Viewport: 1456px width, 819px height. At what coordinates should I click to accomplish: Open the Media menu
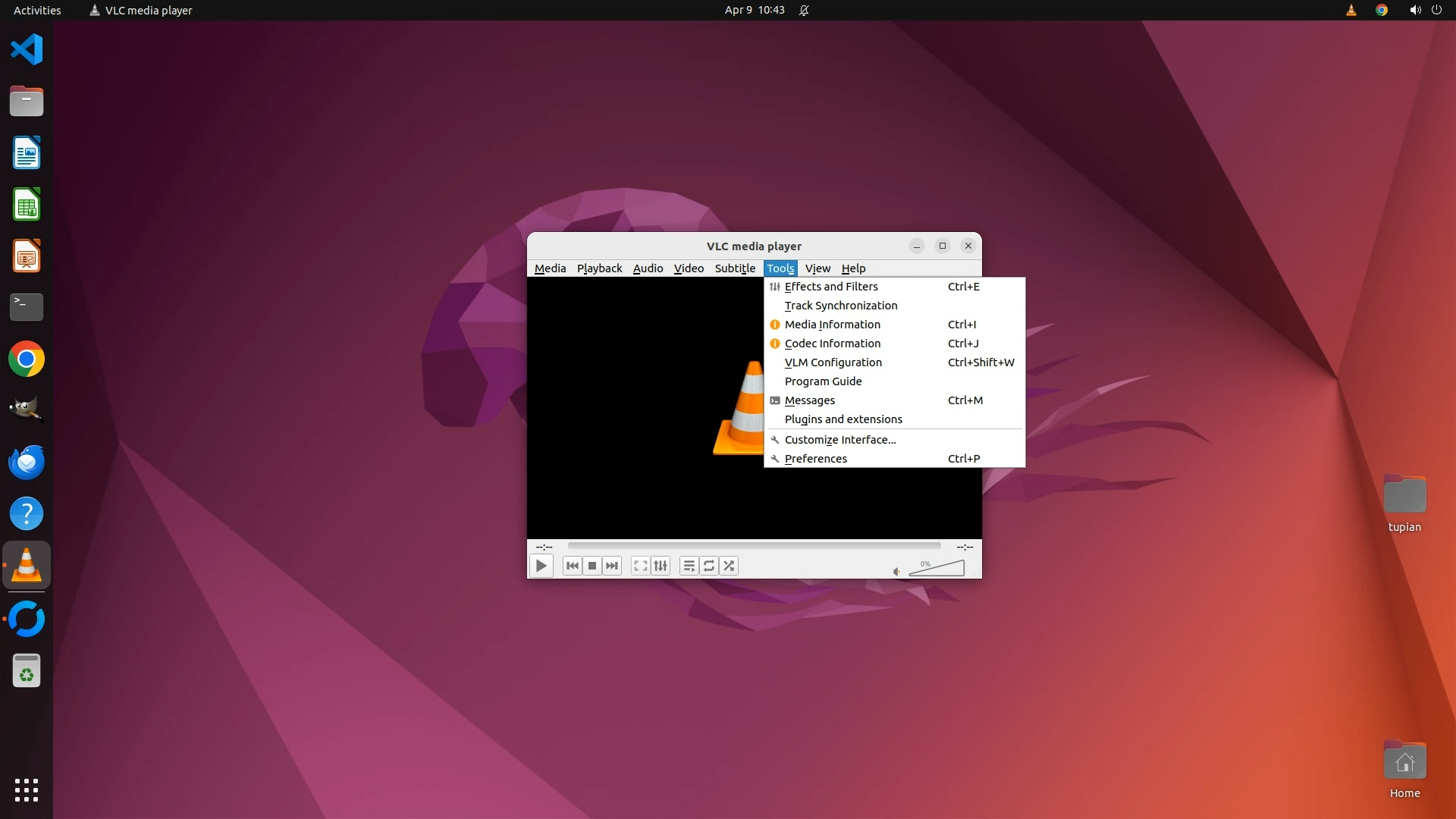(550, 268)
